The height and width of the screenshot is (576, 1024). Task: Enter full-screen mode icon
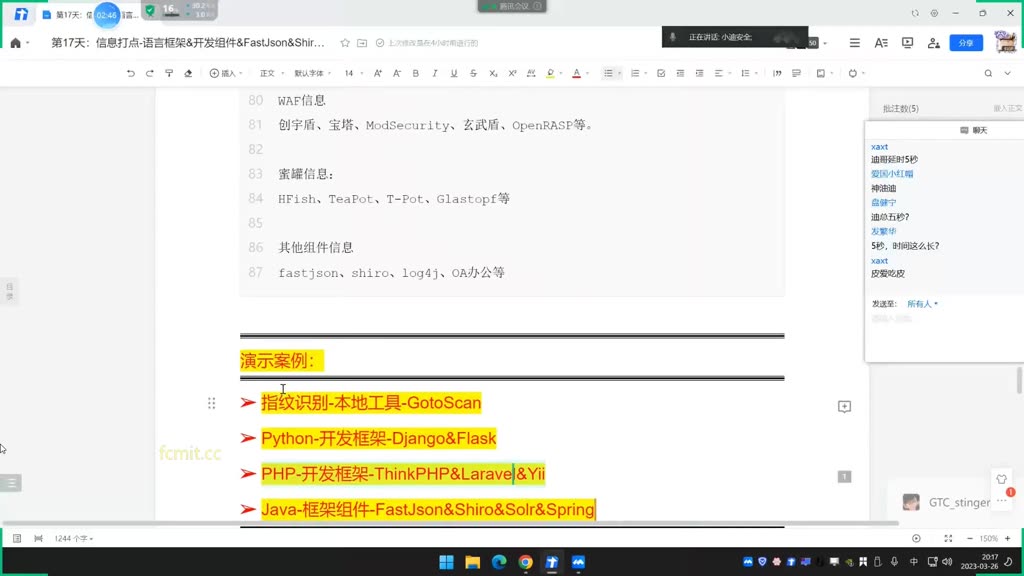(x=948, y=538)
